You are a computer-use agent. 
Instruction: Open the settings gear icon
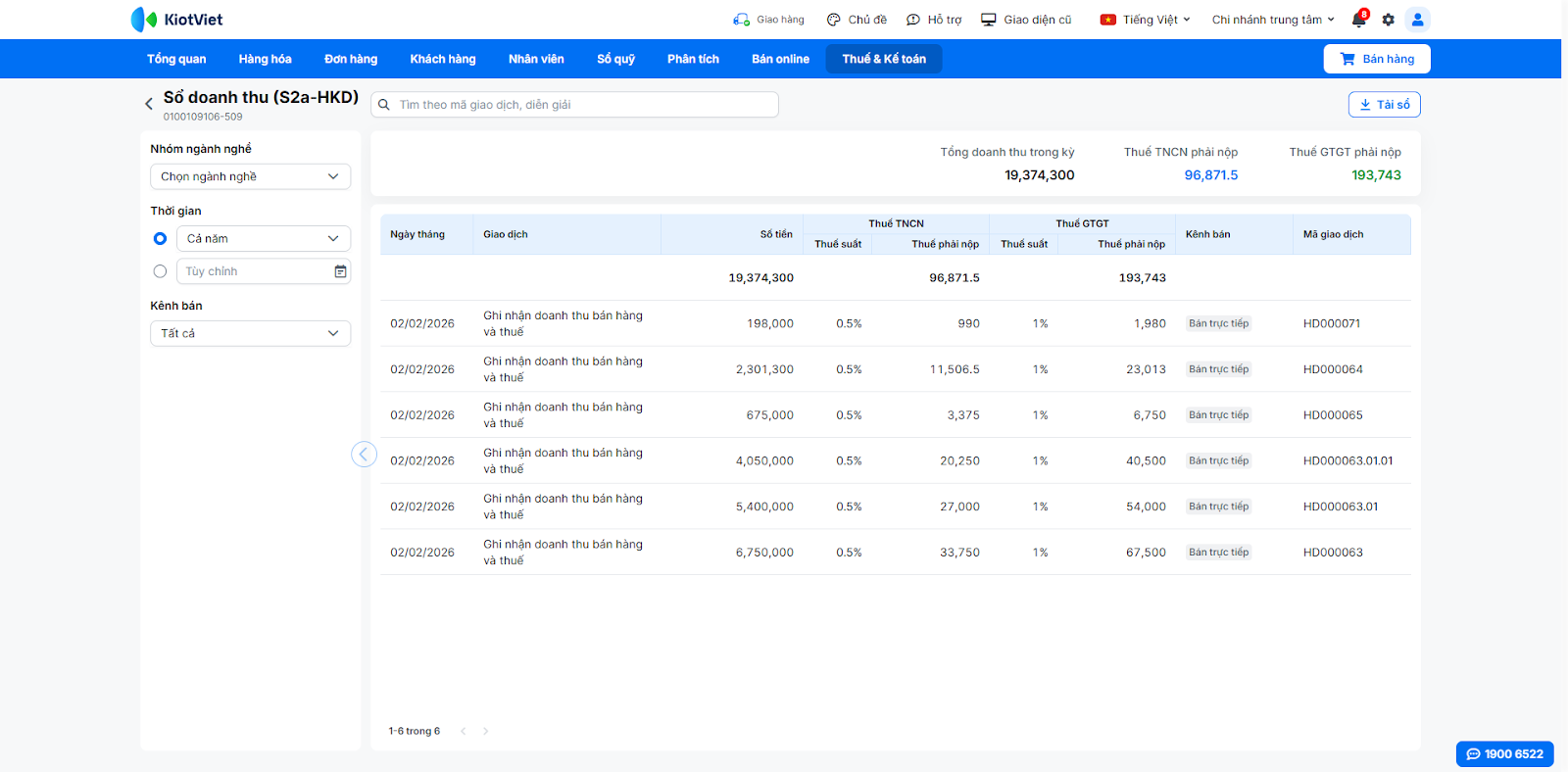pos(1388,20)
